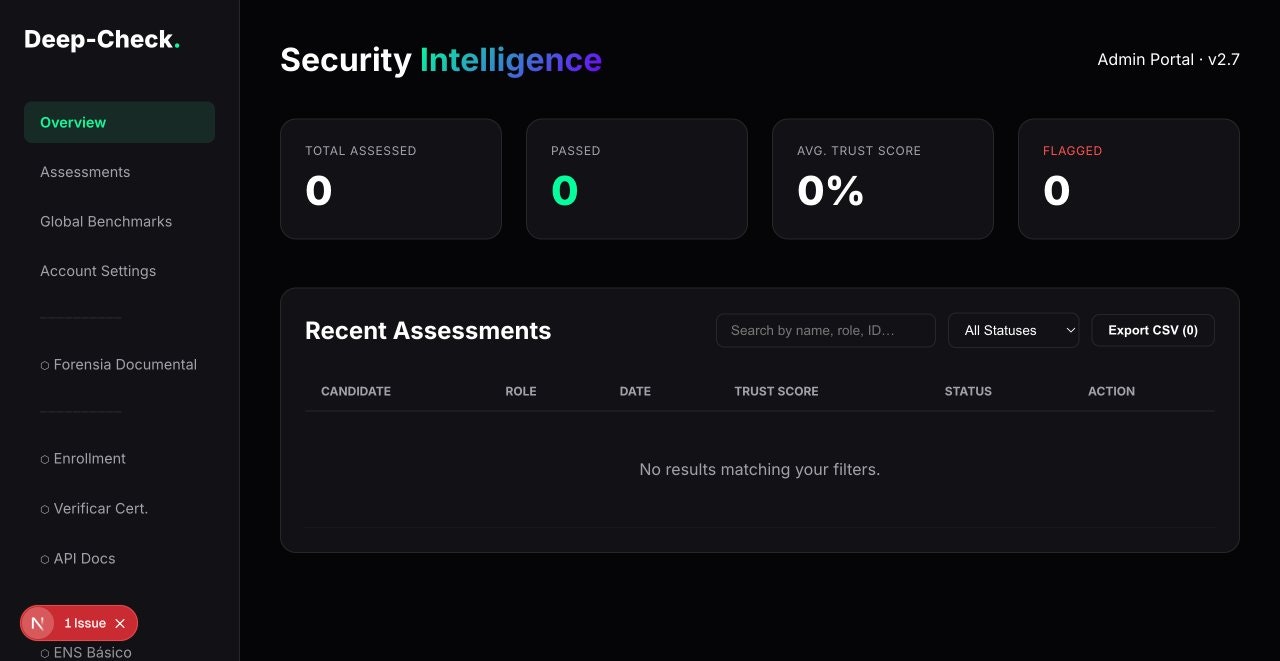The height and width of the screenshot is (661, 1280).
Task: Click the circle icon next to API Docs
Action: click(x=44, y=558)
